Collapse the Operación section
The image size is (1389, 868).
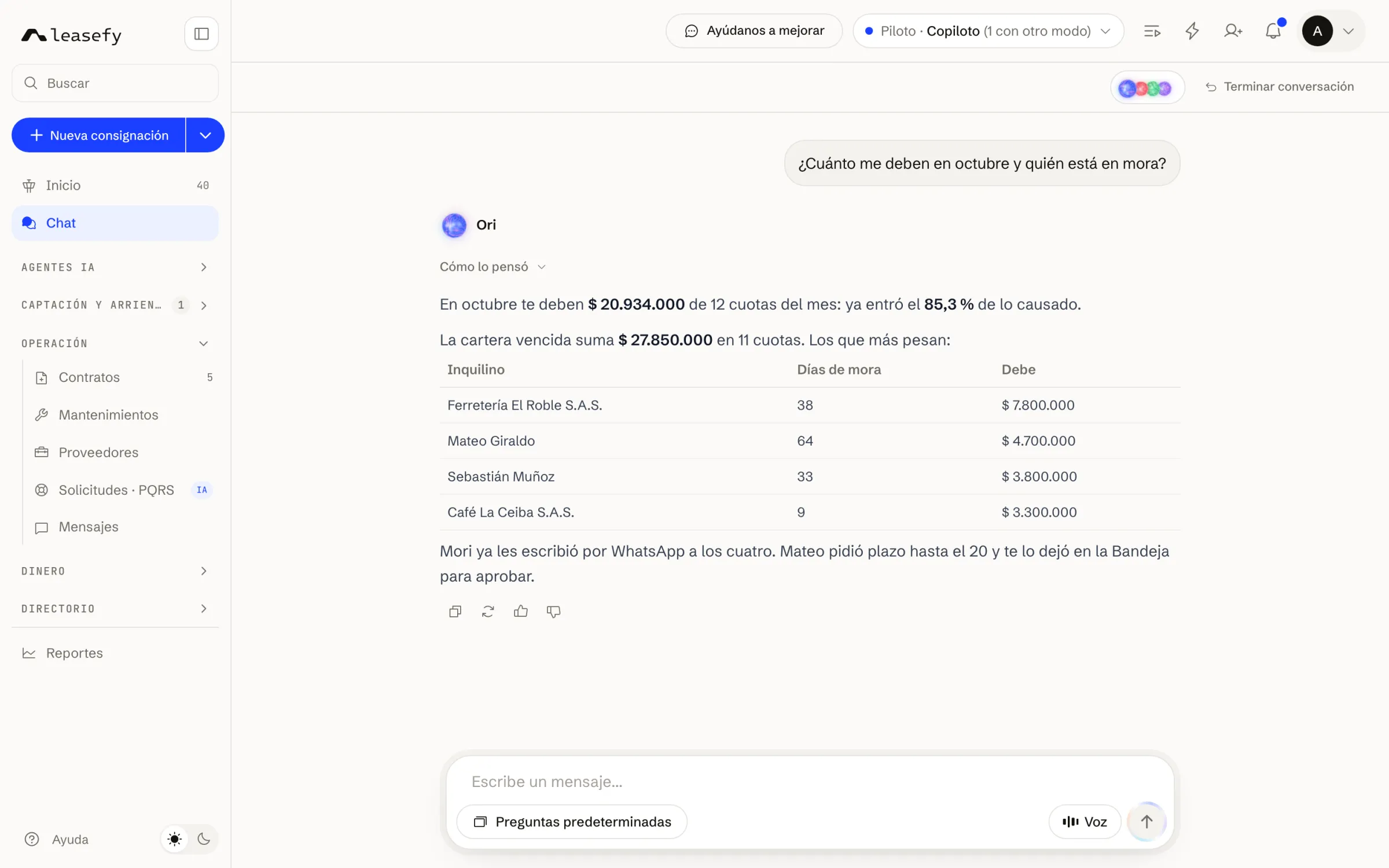(115, 343)
